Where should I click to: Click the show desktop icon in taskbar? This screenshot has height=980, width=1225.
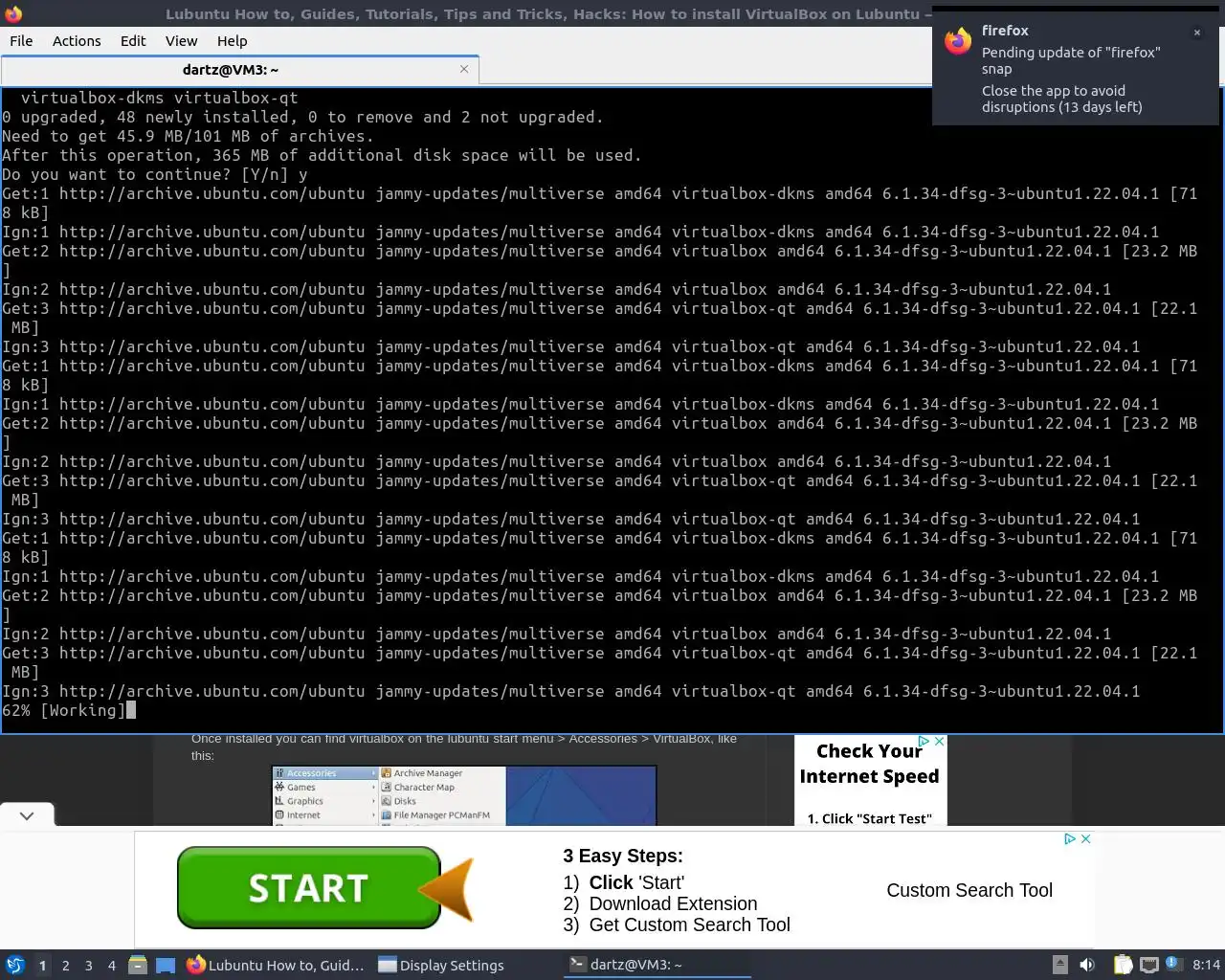166,965
